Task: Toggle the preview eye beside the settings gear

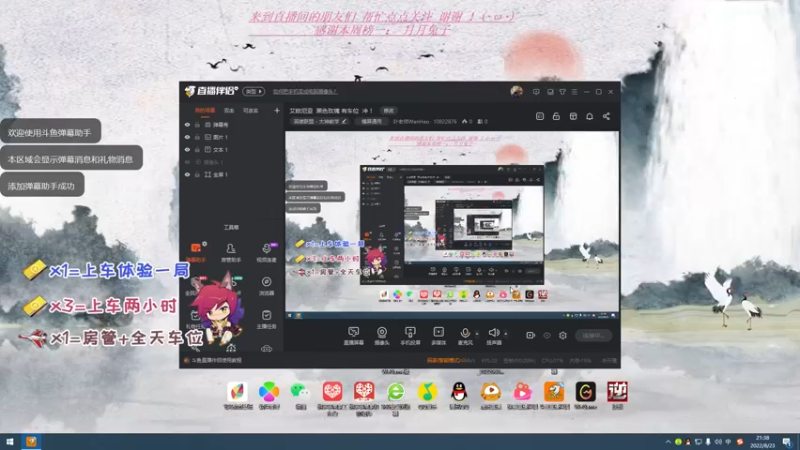Action: tap(547, 335)
